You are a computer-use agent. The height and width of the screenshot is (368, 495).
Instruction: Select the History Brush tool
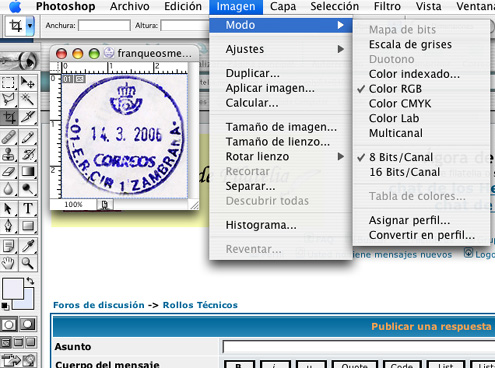point(28,154)
